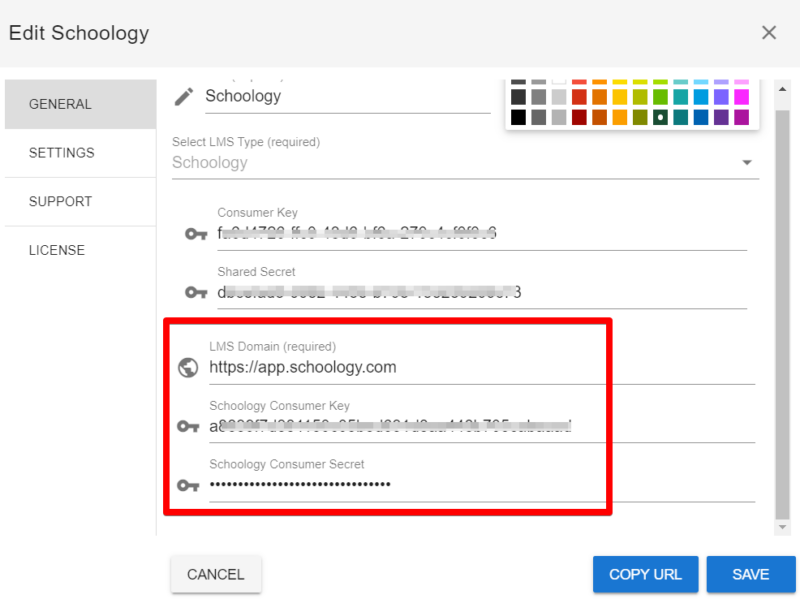Click the LMS Domain field with app.schoology.com
This screenshot has height=599, width=800.
click(x=482, y=367)
